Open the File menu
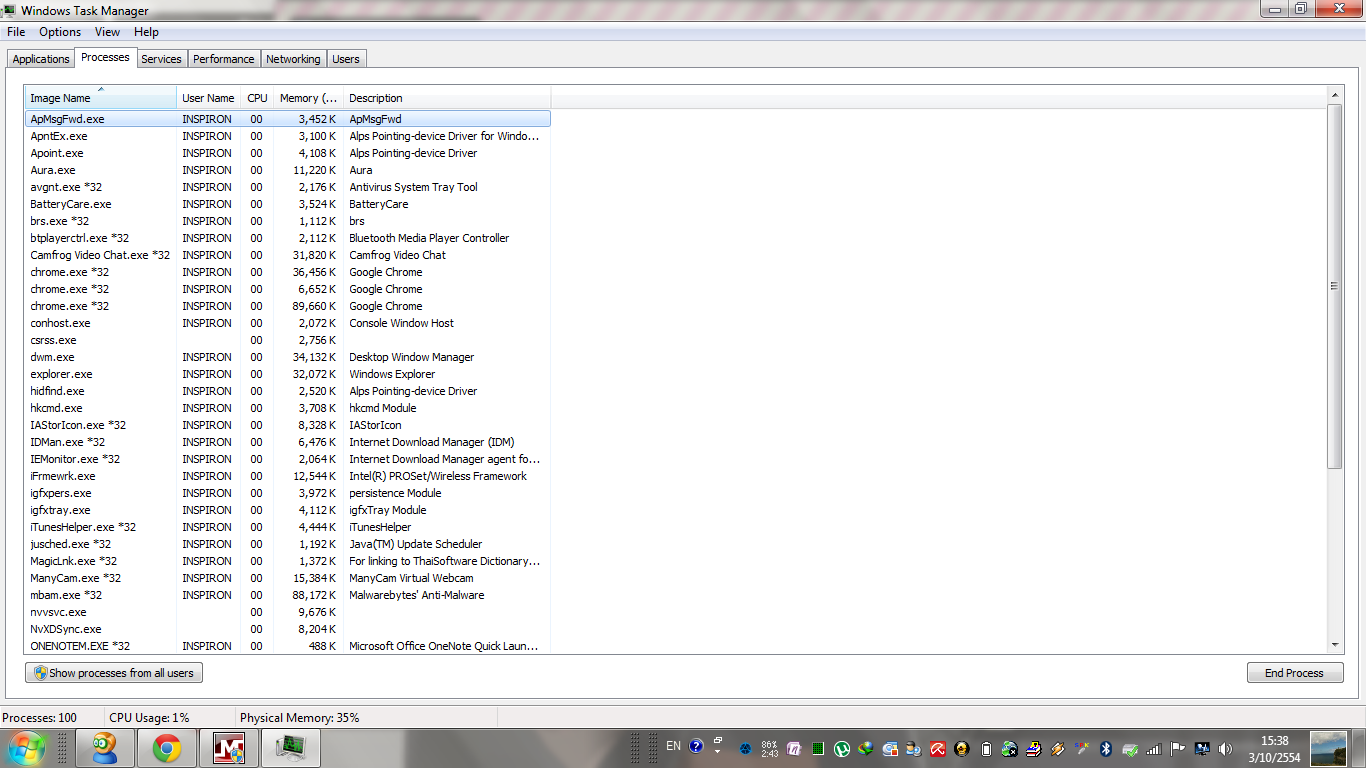 pos(16,32)
